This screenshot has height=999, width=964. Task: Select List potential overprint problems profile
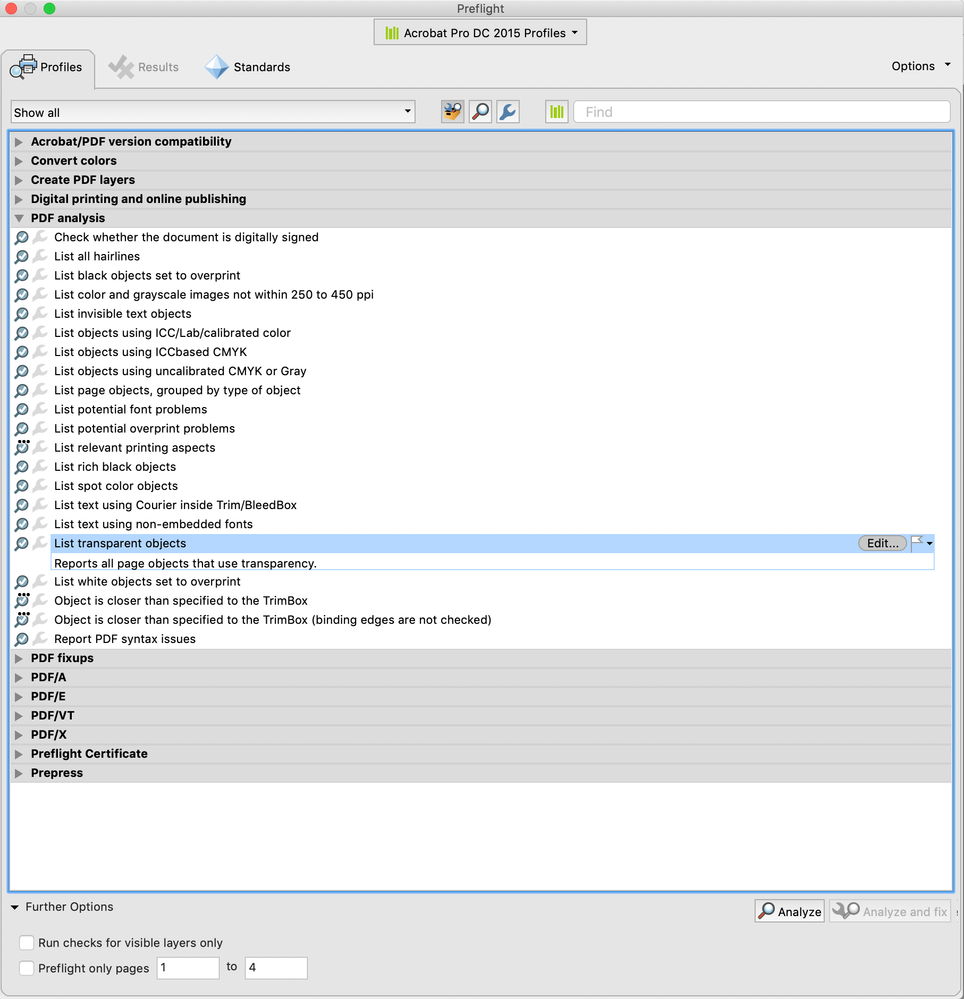pos(145,428)
